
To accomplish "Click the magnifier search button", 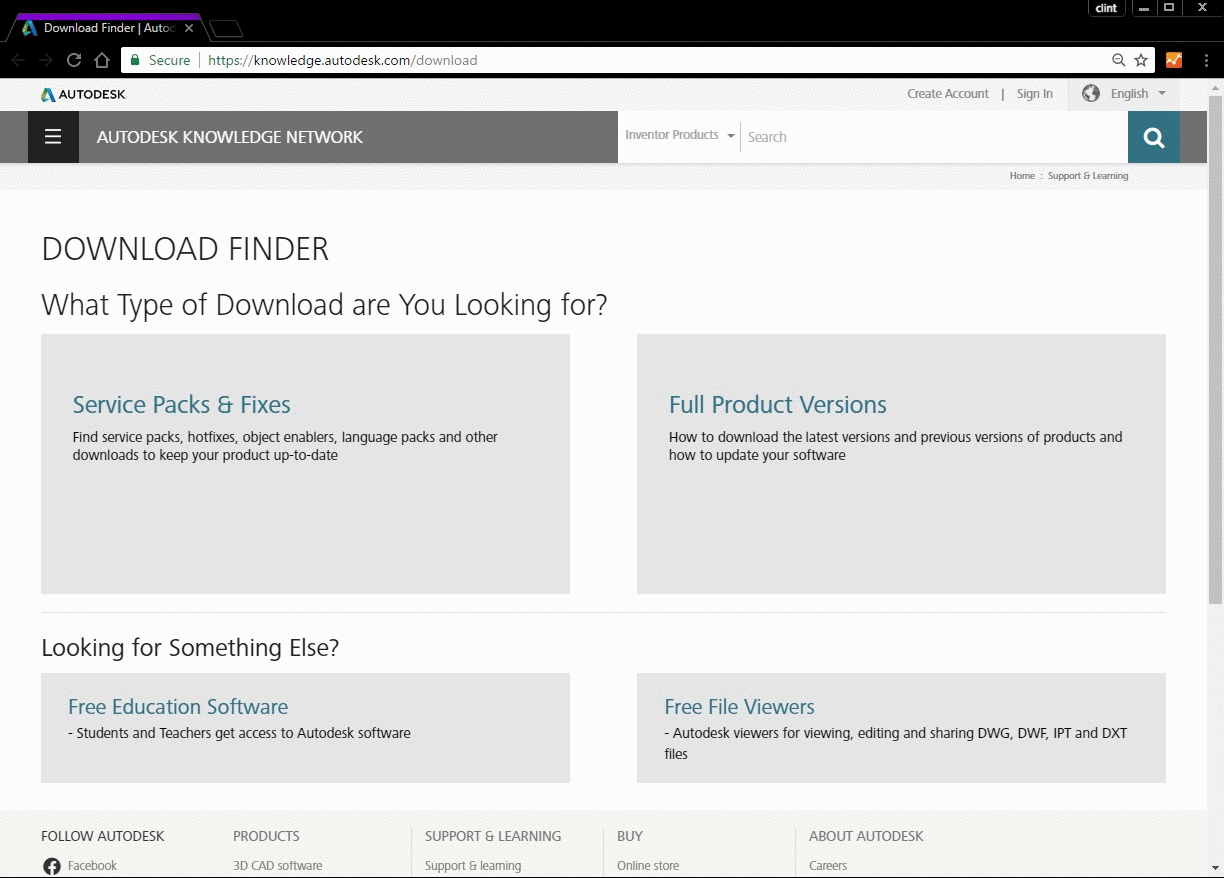I will (1154, 137).
